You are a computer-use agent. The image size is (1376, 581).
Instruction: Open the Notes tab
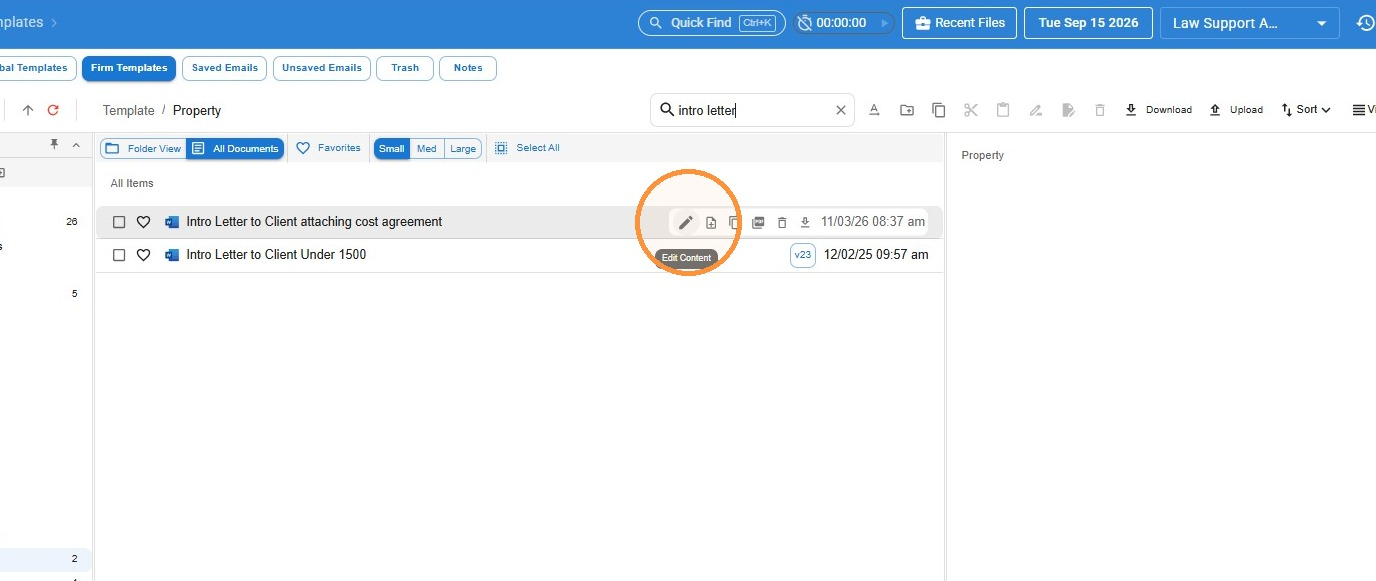click(468, 68)
